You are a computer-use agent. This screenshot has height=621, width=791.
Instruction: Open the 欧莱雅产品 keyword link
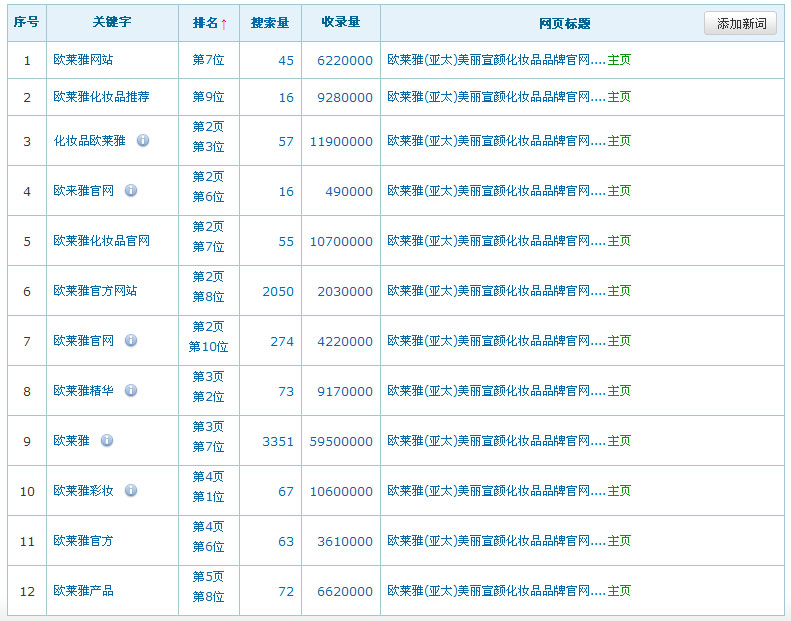(83, 591)
